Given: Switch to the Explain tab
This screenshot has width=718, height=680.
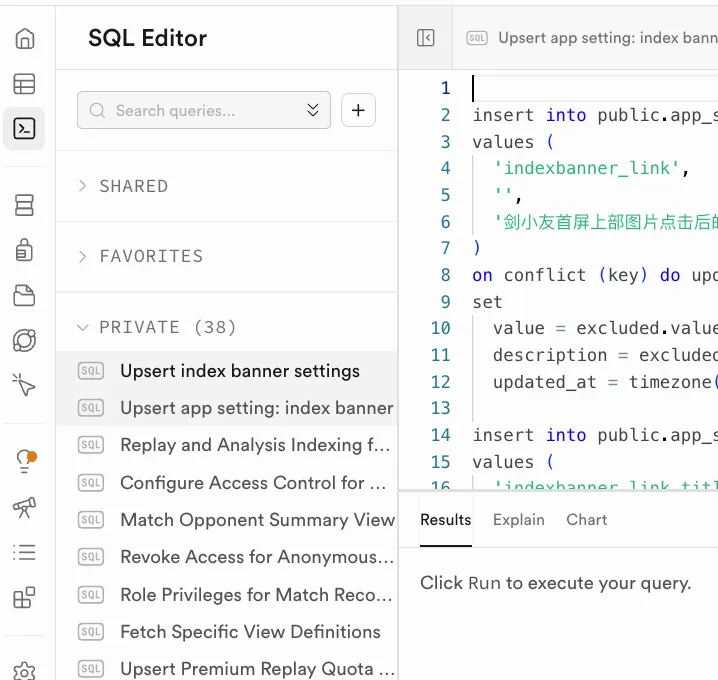Looking at the screenshot, I should 518,520.
